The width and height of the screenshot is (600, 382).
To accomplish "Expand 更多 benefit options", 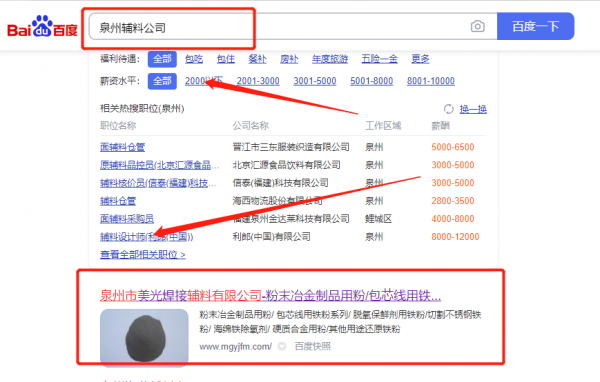I will pos(420,59).
